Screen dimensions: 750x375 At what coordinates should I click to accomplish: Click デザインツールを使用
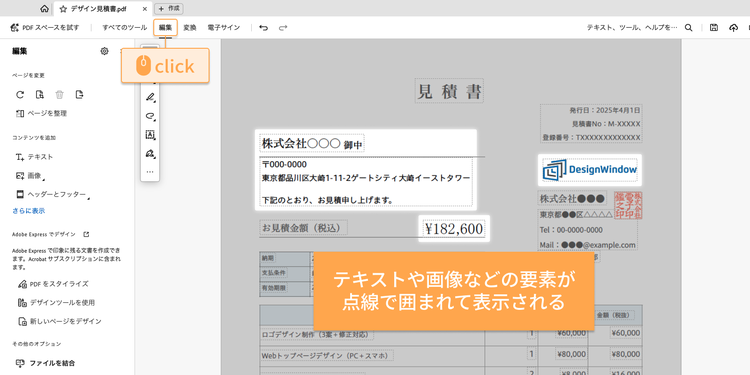coord(56,303)
